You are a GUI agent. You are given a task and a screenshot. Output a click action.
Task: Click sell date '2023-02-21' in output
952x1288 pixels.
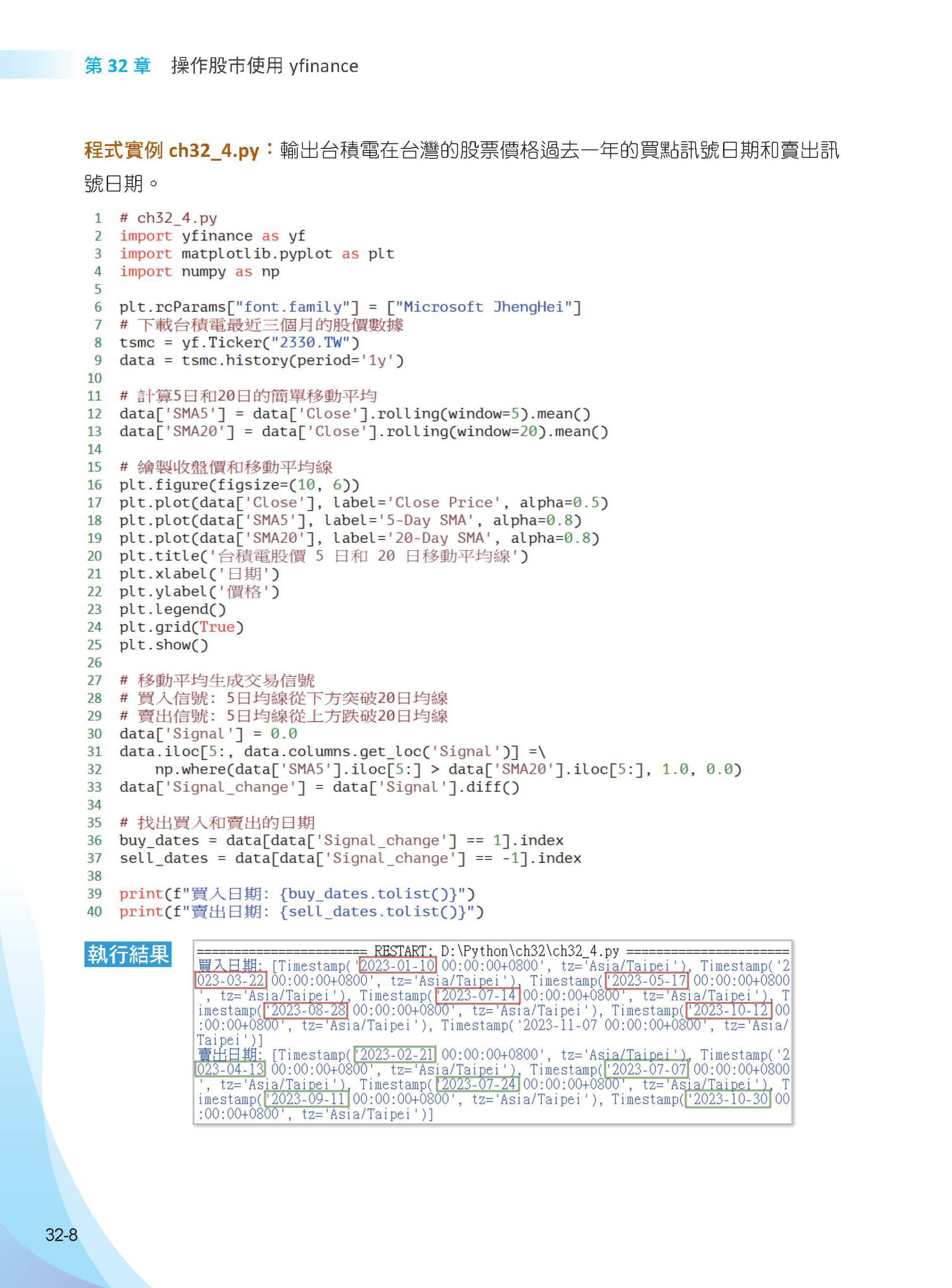395,1055
